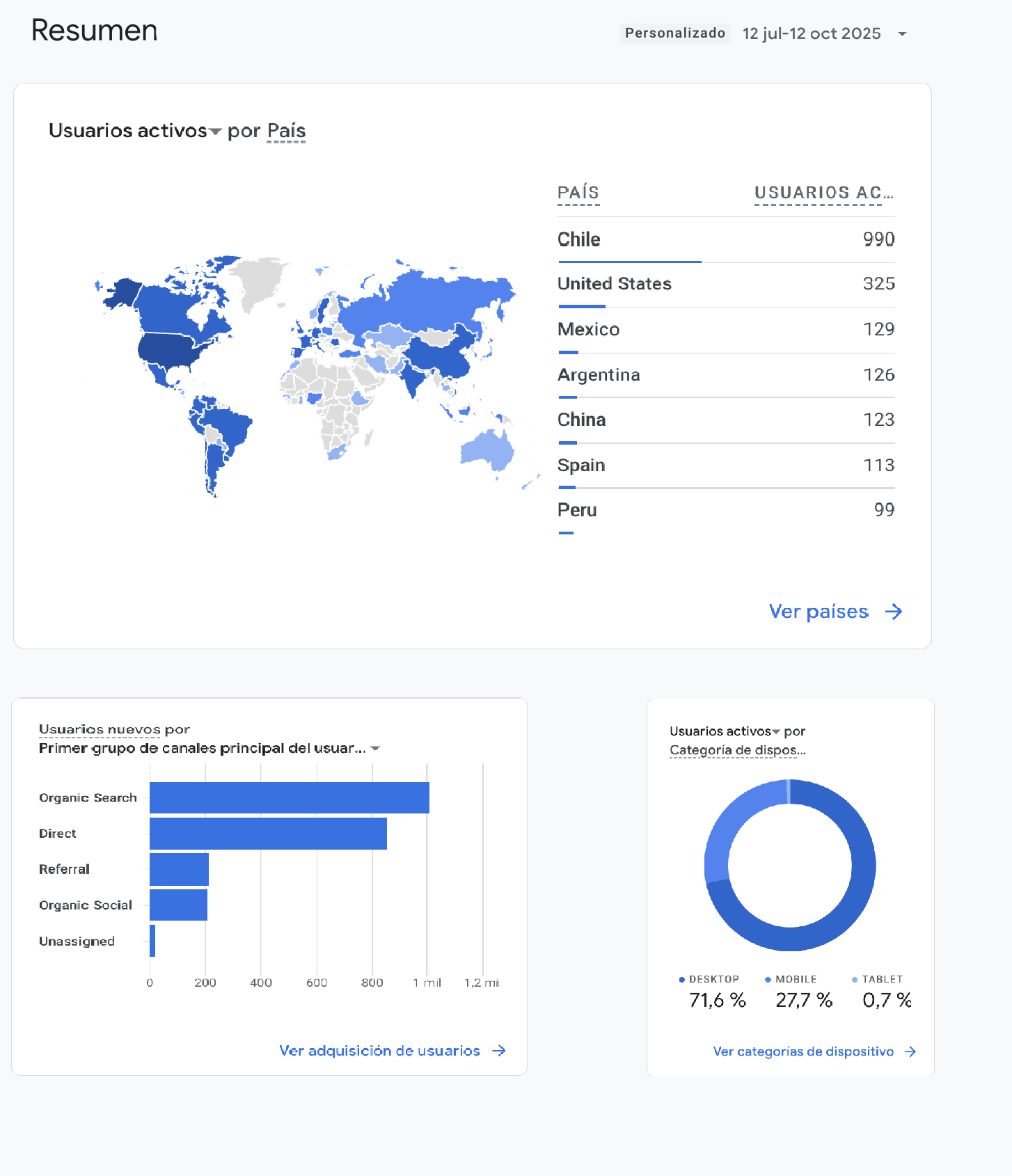Click the Personalizado date label

click(674, 33)
